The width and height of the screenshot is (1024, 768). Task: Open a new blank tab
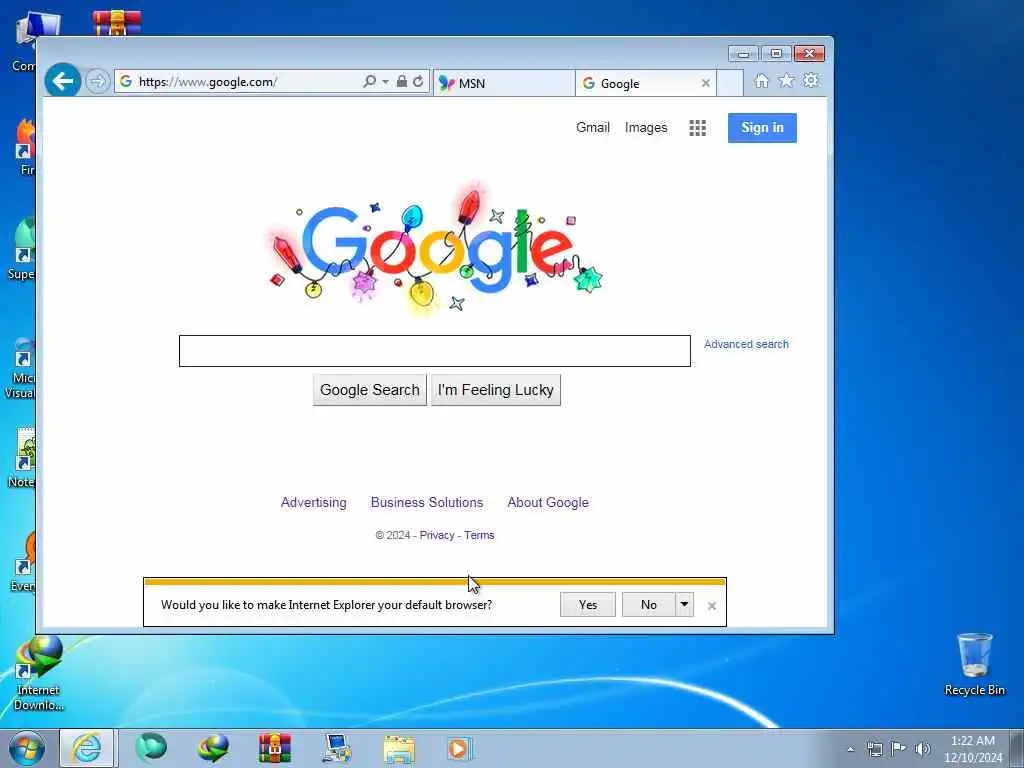[730, 83]
